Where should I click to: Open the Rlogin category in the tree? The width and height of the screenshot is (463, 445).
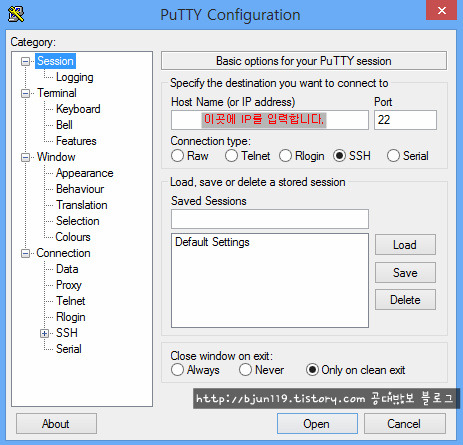(71, 317)
